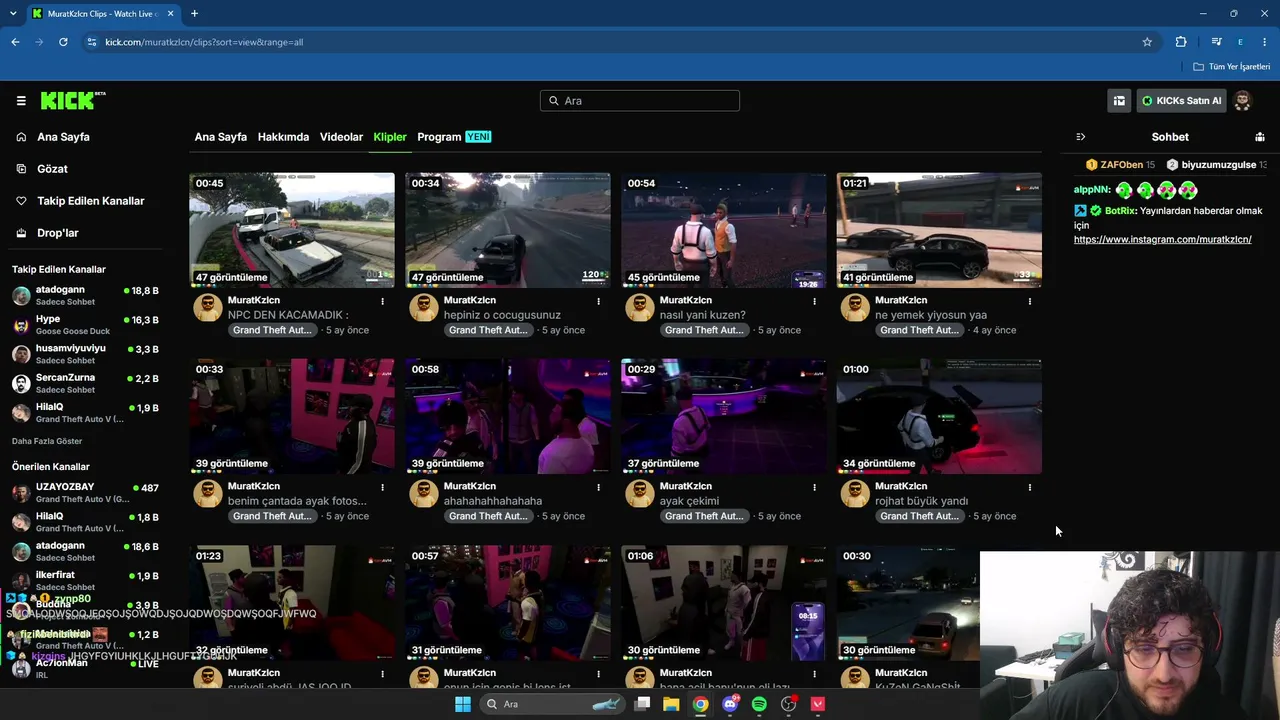
Task: Open the muratkzlcn Instagram link in chat
Action: (x=1162, y=240)
